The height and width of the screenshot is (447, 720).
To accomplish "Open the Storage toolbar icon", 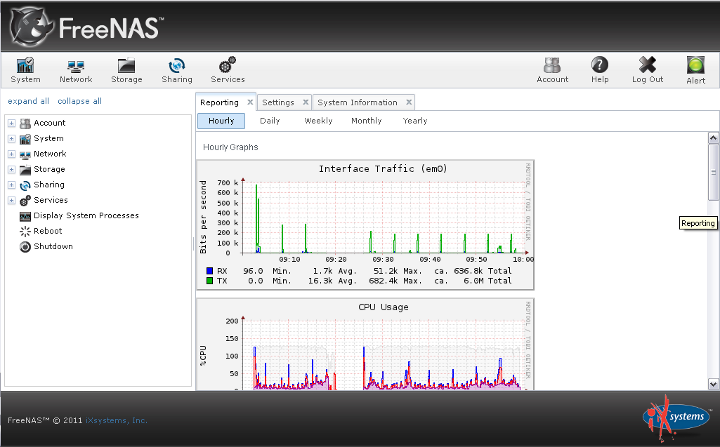I will pyautogui.click(x=126, y=70).
